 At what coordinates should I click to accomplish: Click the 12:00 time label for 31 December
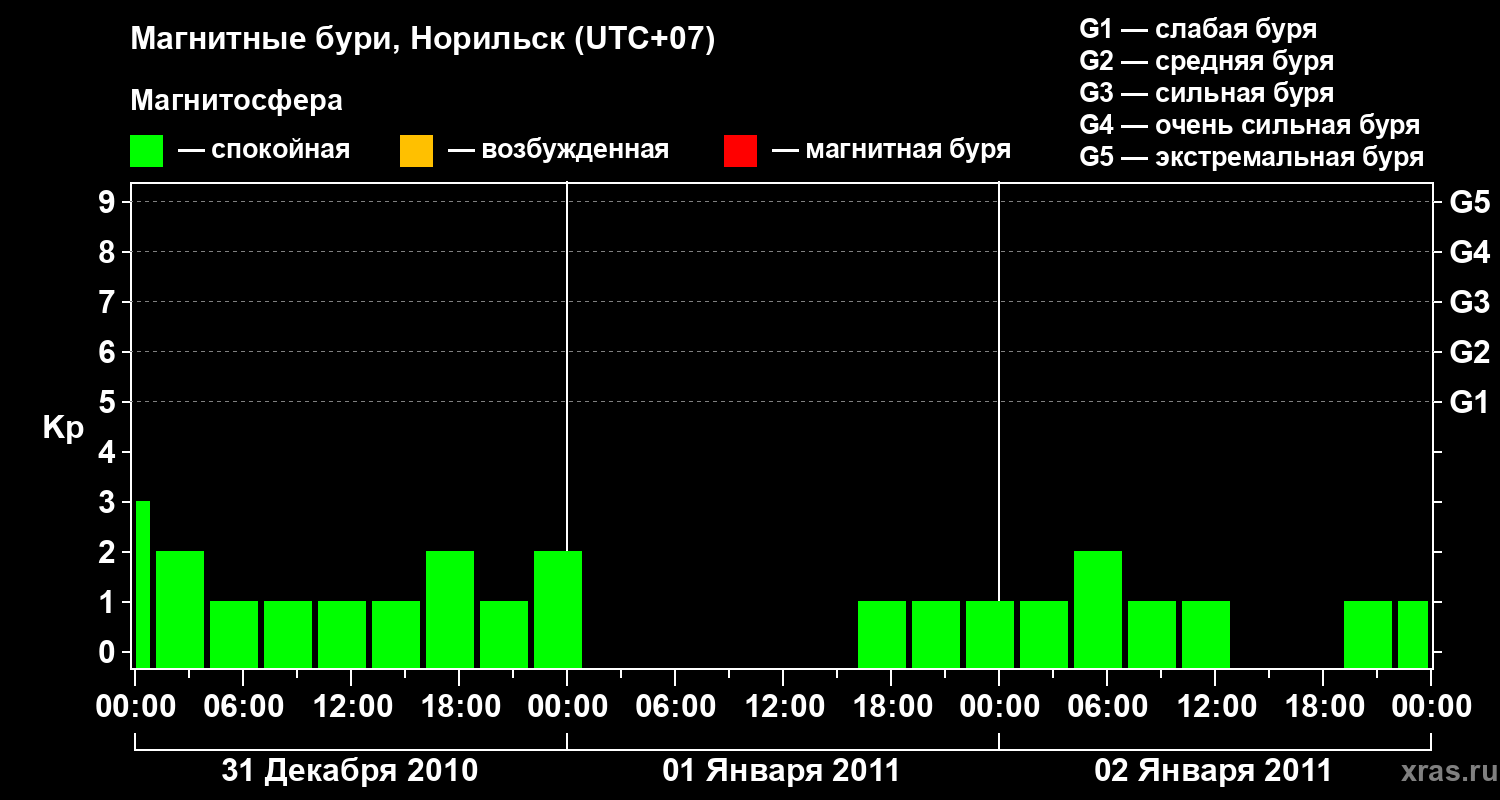(351, 706)
